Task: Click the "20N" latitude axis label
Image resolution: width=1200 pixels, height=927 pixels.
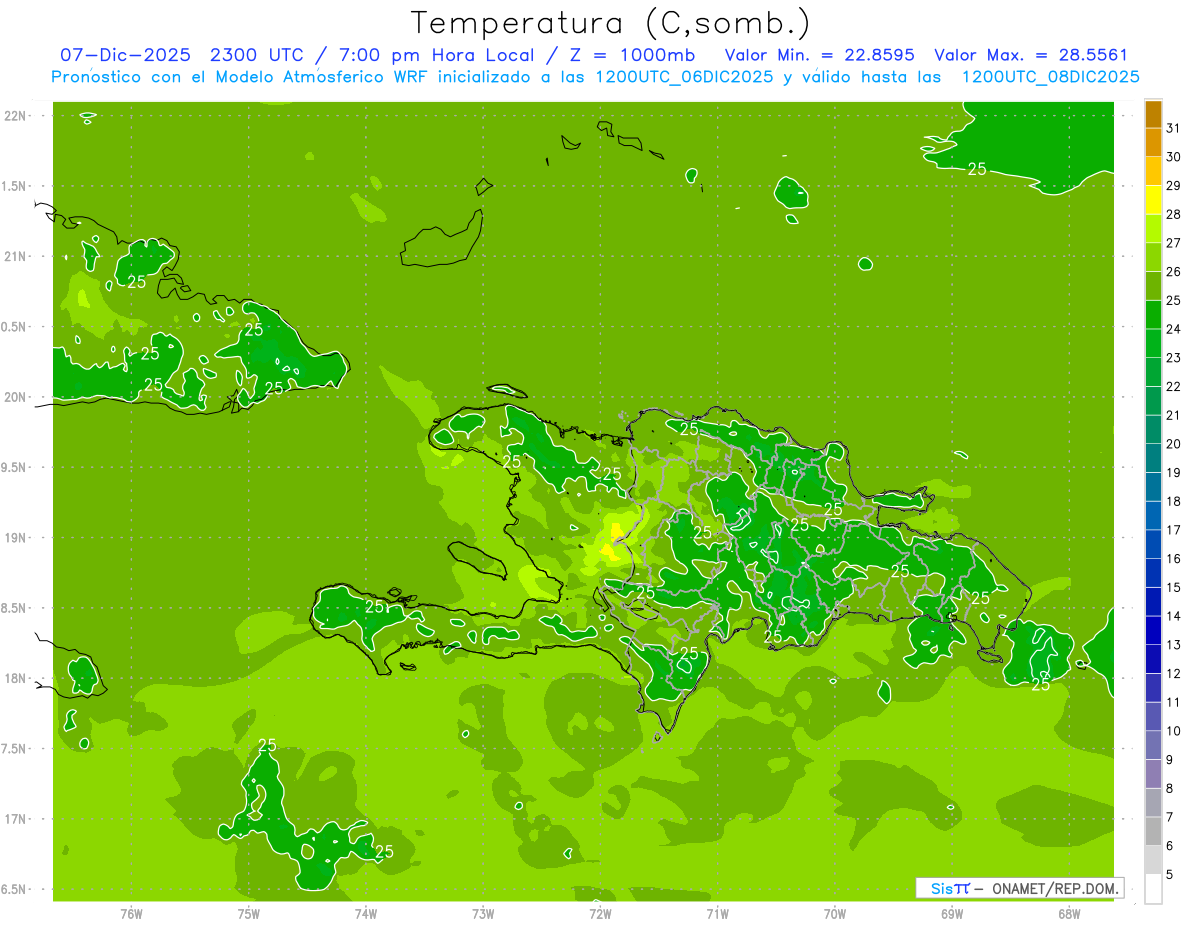Action: 17,397
